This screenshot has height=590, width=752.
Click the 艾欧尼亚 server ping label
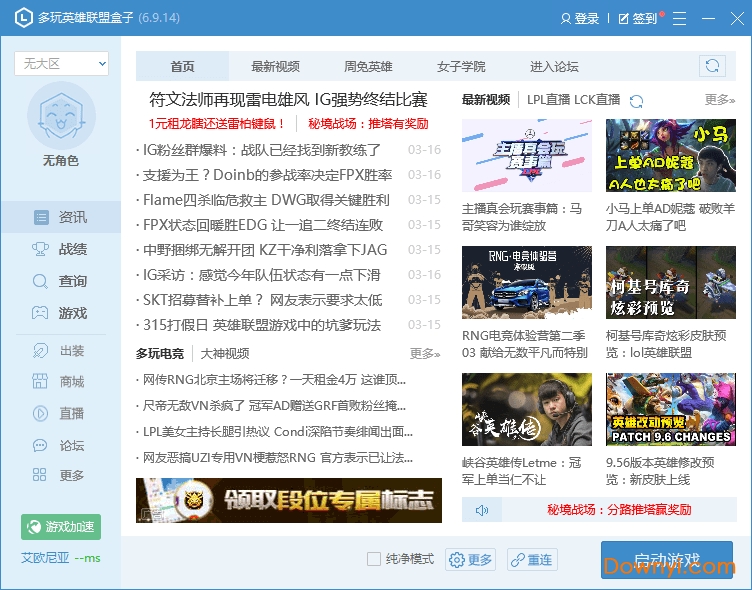pyautogui.click(x=61, y=558)
